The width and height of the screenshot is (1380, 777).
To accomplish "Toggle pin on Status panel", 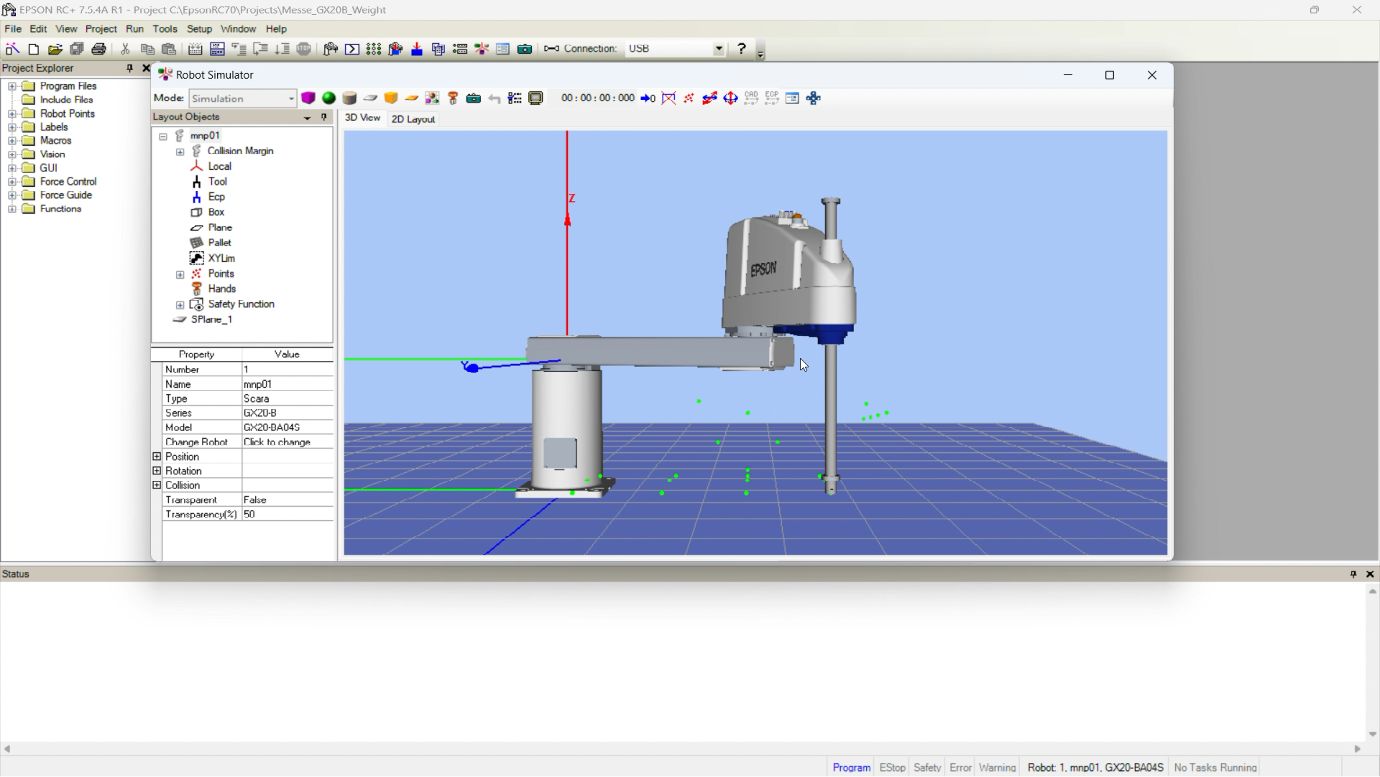I will tap(1353, 574).
